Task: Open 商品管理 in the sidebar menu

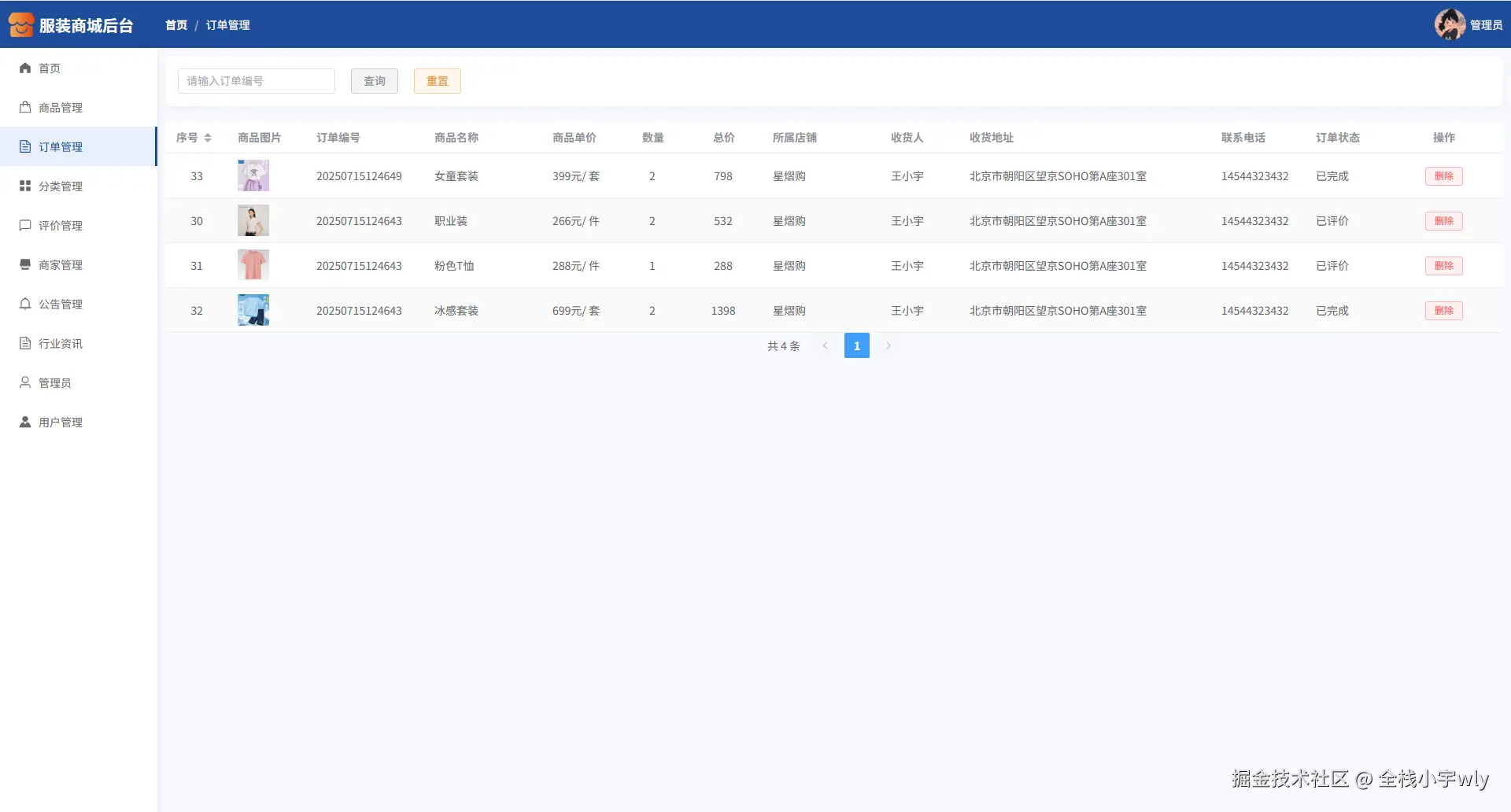Action: [79, 107]
